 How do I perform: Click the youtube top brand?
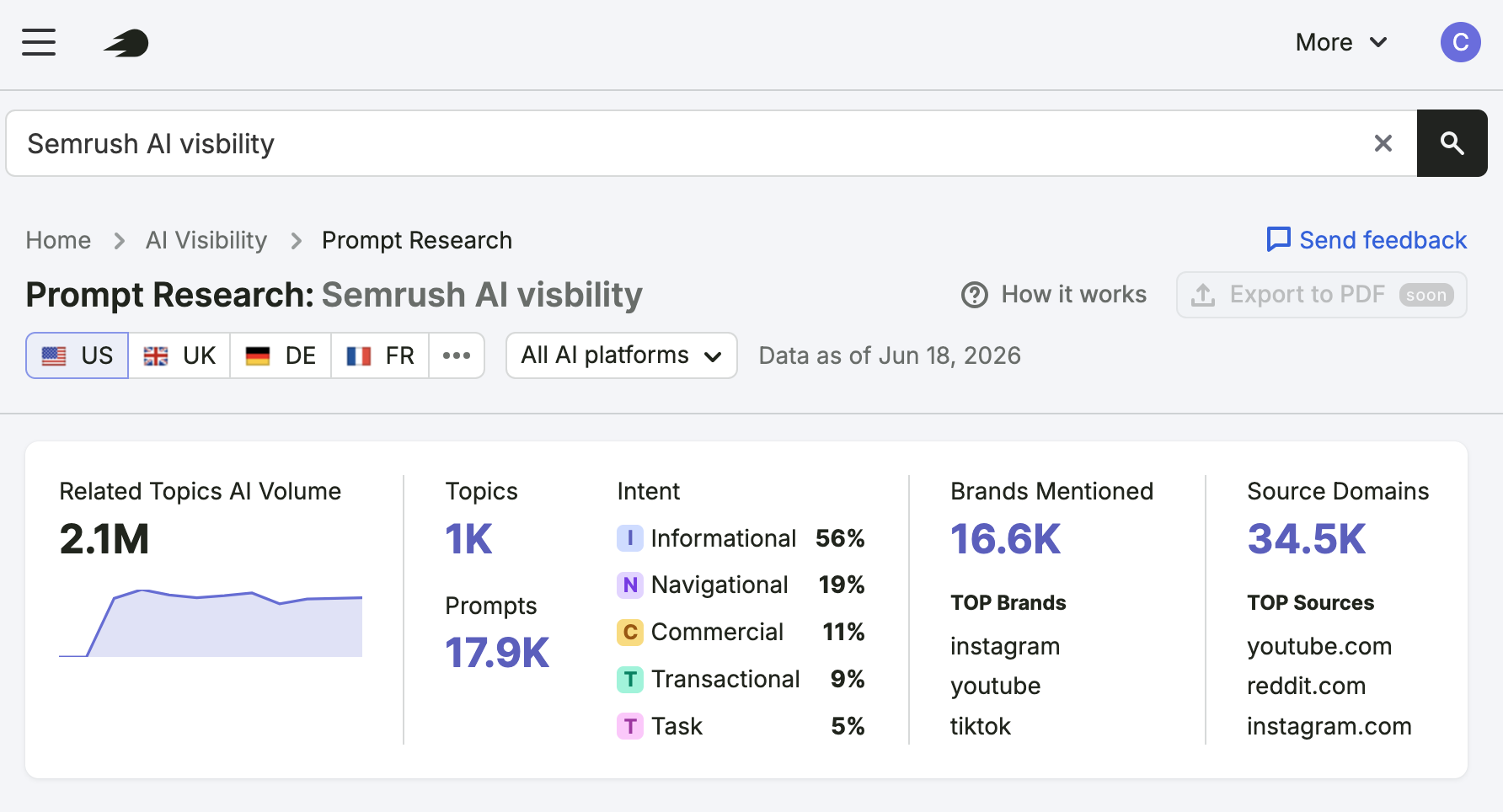point(995,686)
